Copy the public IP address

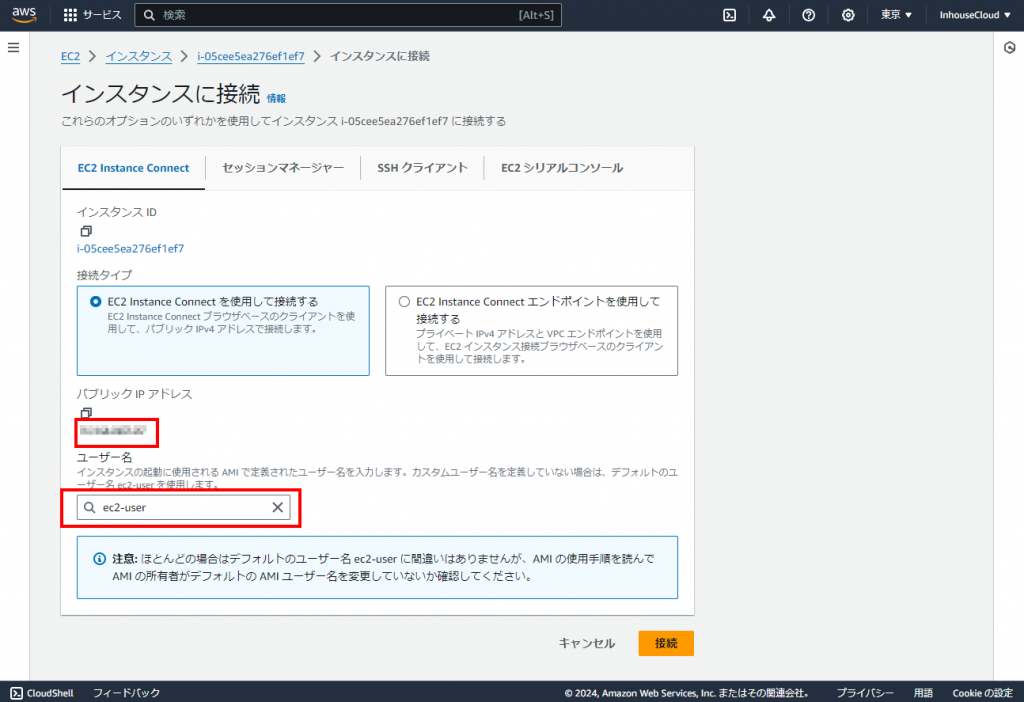pos(86,413)
